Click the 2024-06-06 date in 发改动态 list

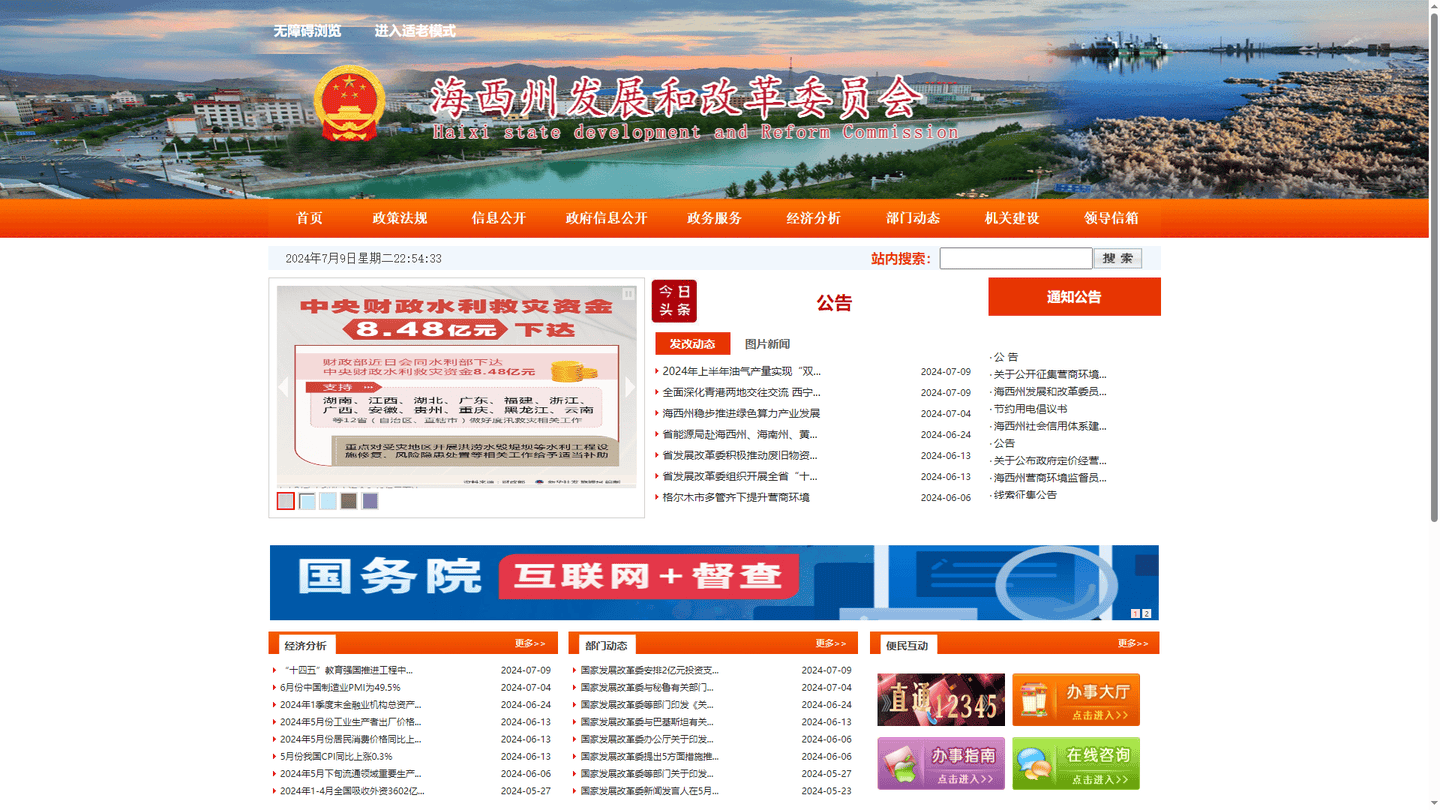946,498
